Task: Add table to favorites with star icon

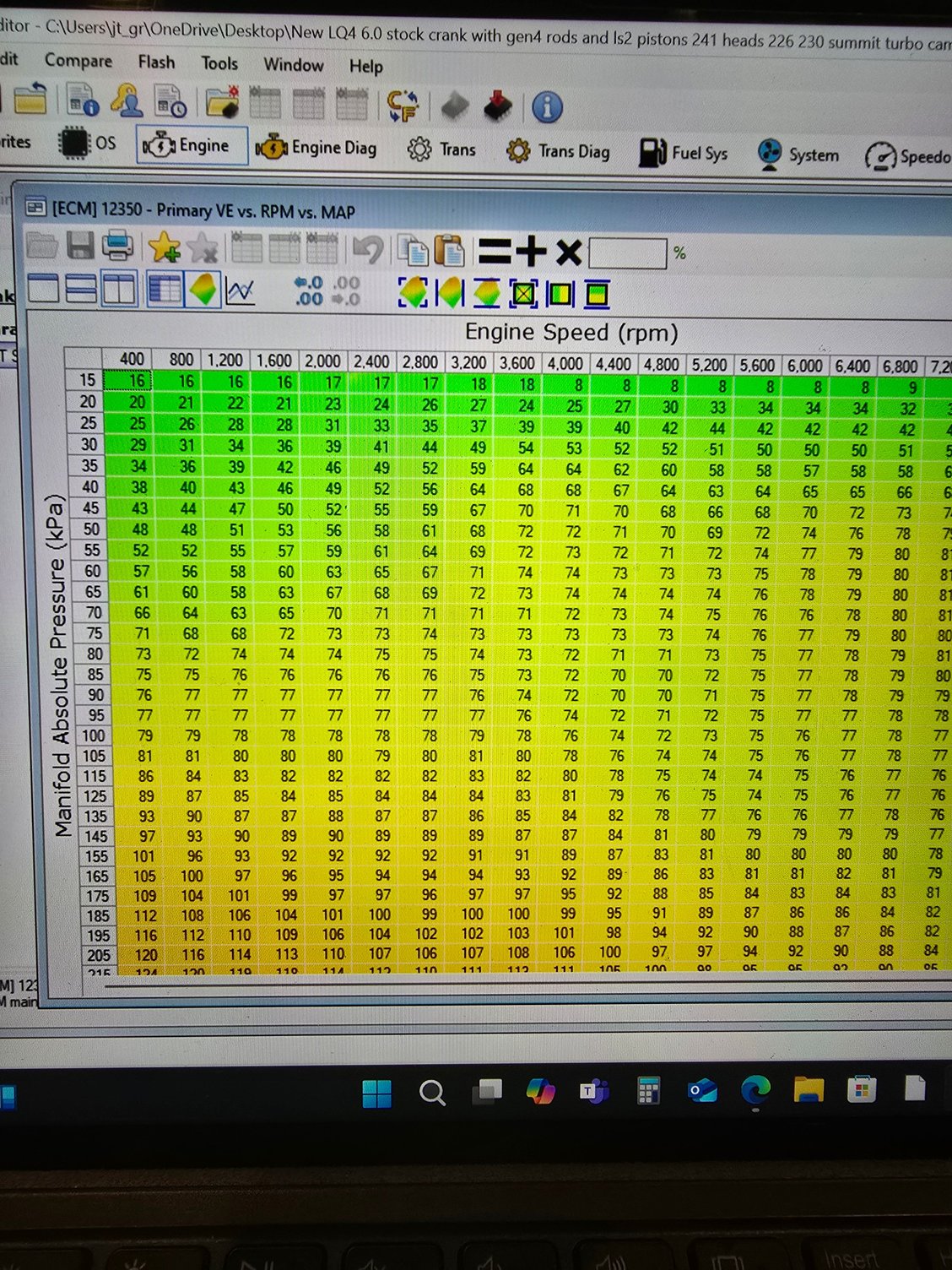Action: click(164, 248)
